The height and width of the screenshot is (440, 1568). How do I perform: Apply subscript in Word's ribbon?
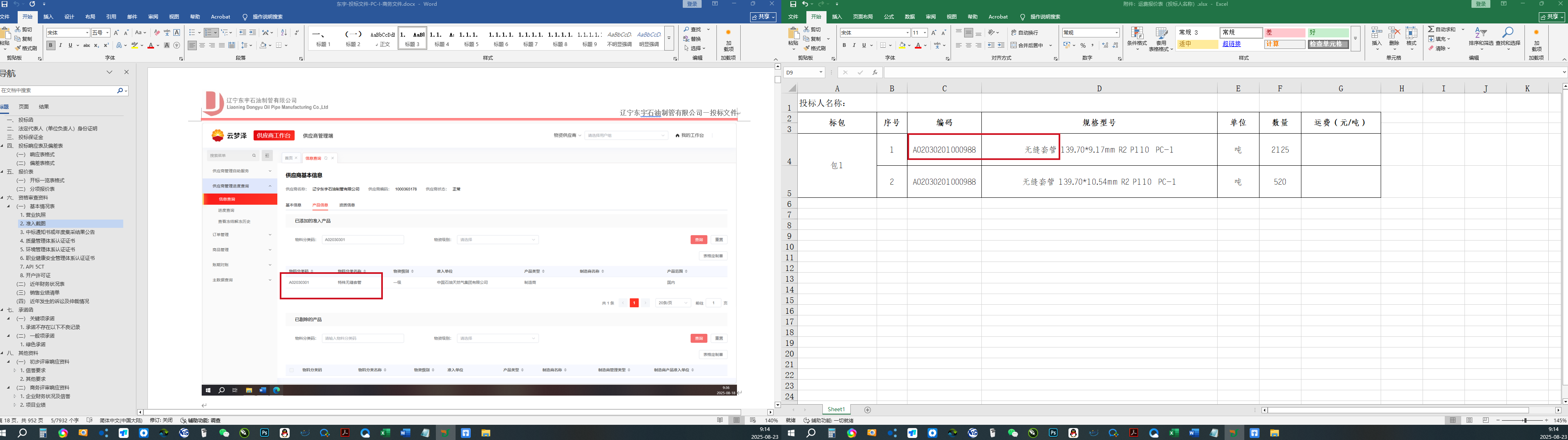point(96,46)
